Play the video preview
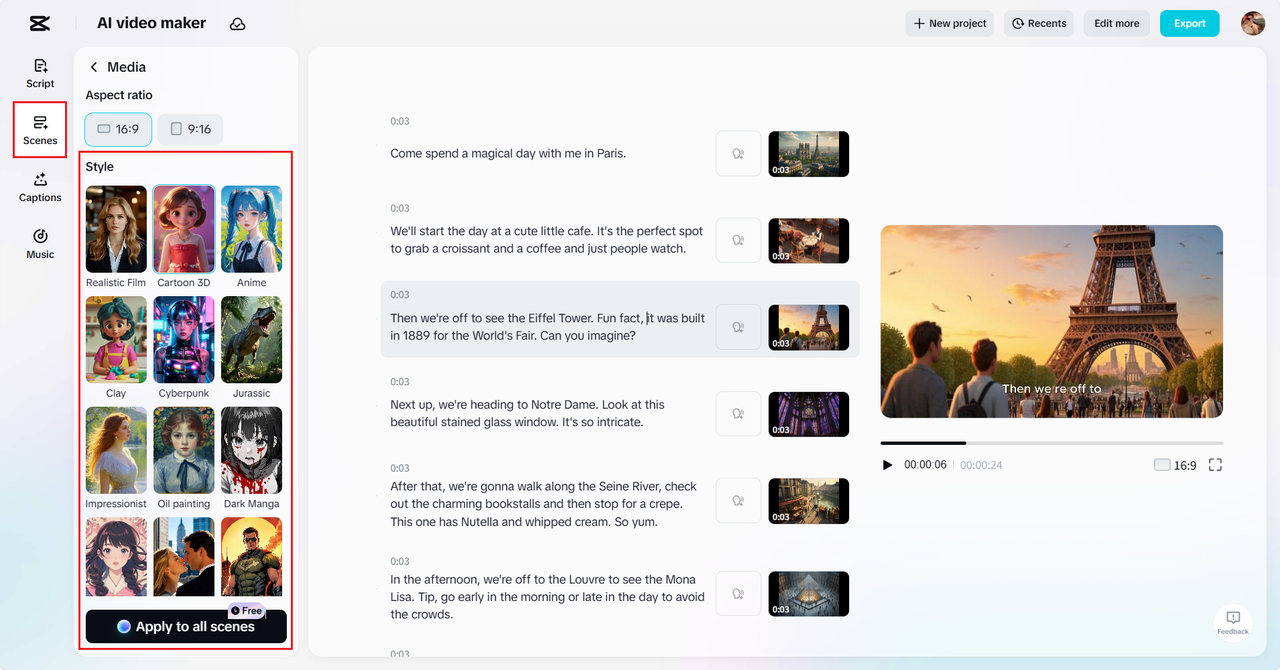The image size is (1280, 670). pyautogui.click(x=887, y=465)
